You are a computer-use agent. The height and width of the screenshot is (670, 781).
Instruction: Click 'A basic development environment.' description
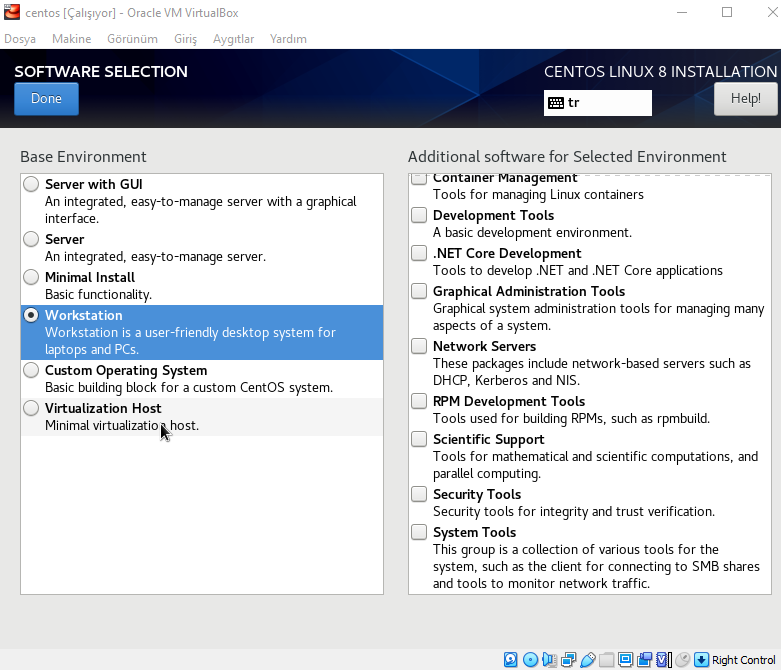pos(532,233)
